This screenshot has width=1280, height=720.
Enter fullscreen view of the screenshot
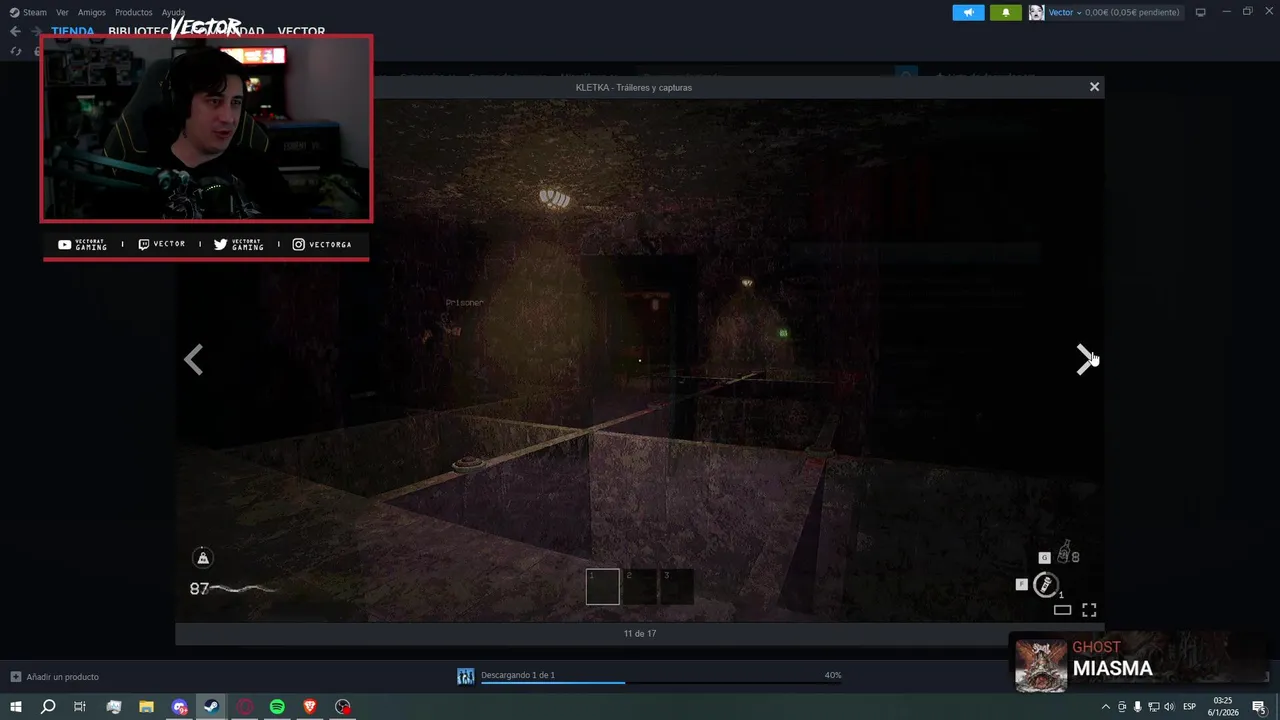pyautogui.click(x=1089, y=610)
